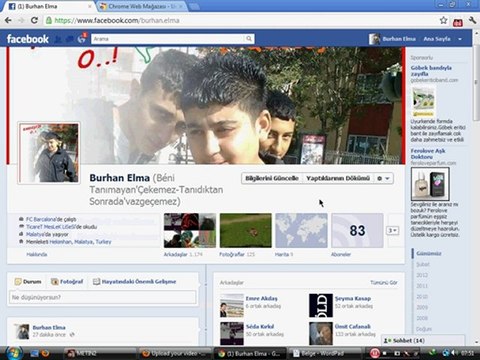
Task: Go to Ana Sayfa home link
Action: [437, 39]
